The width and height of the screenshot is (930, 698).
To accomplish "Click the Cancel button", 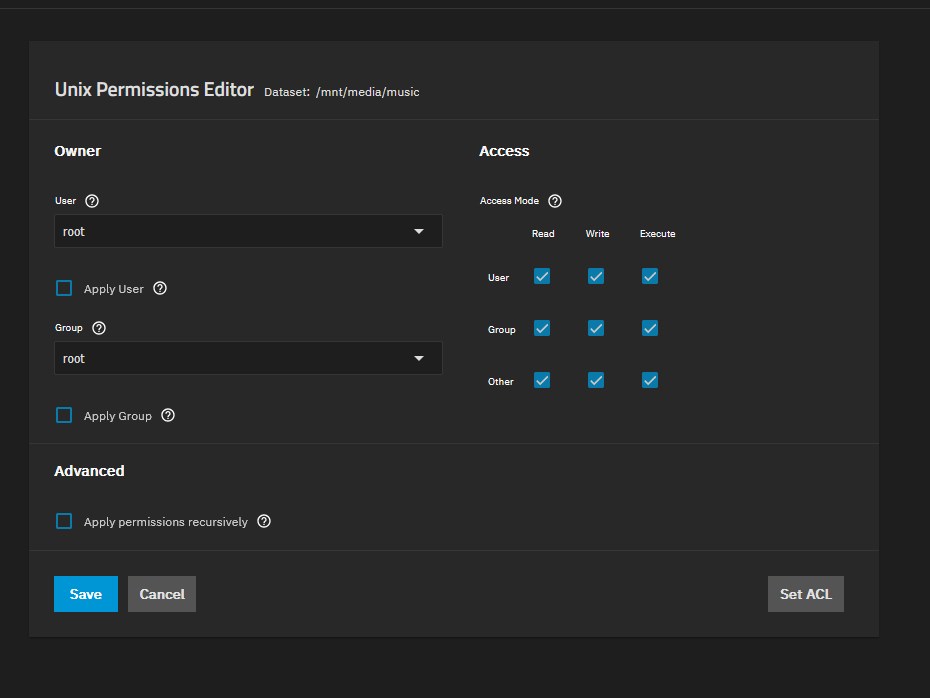I will (162, 594).
